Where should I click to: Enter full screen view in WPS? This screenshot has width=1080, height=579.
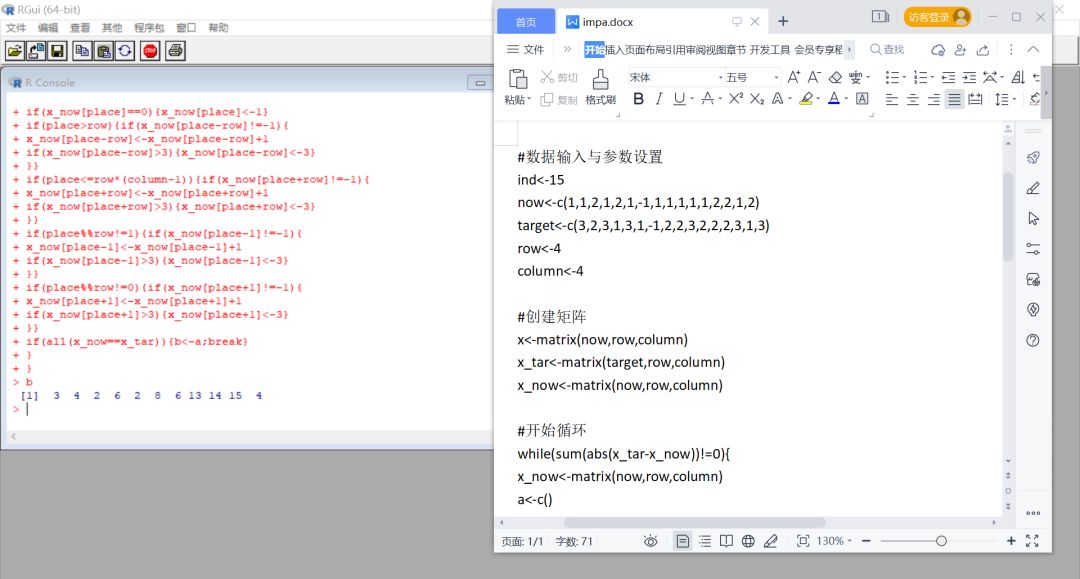1032,541
